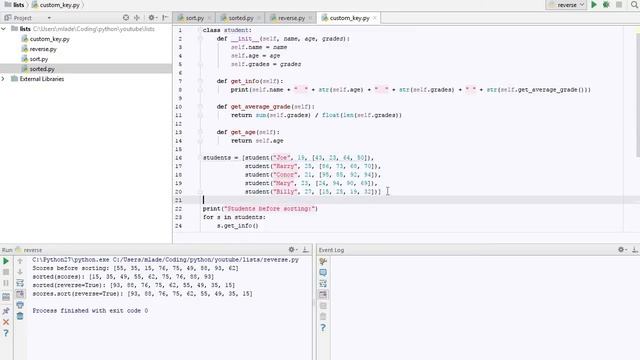Run the reverse configuration from top toolbar

[594, 5]
